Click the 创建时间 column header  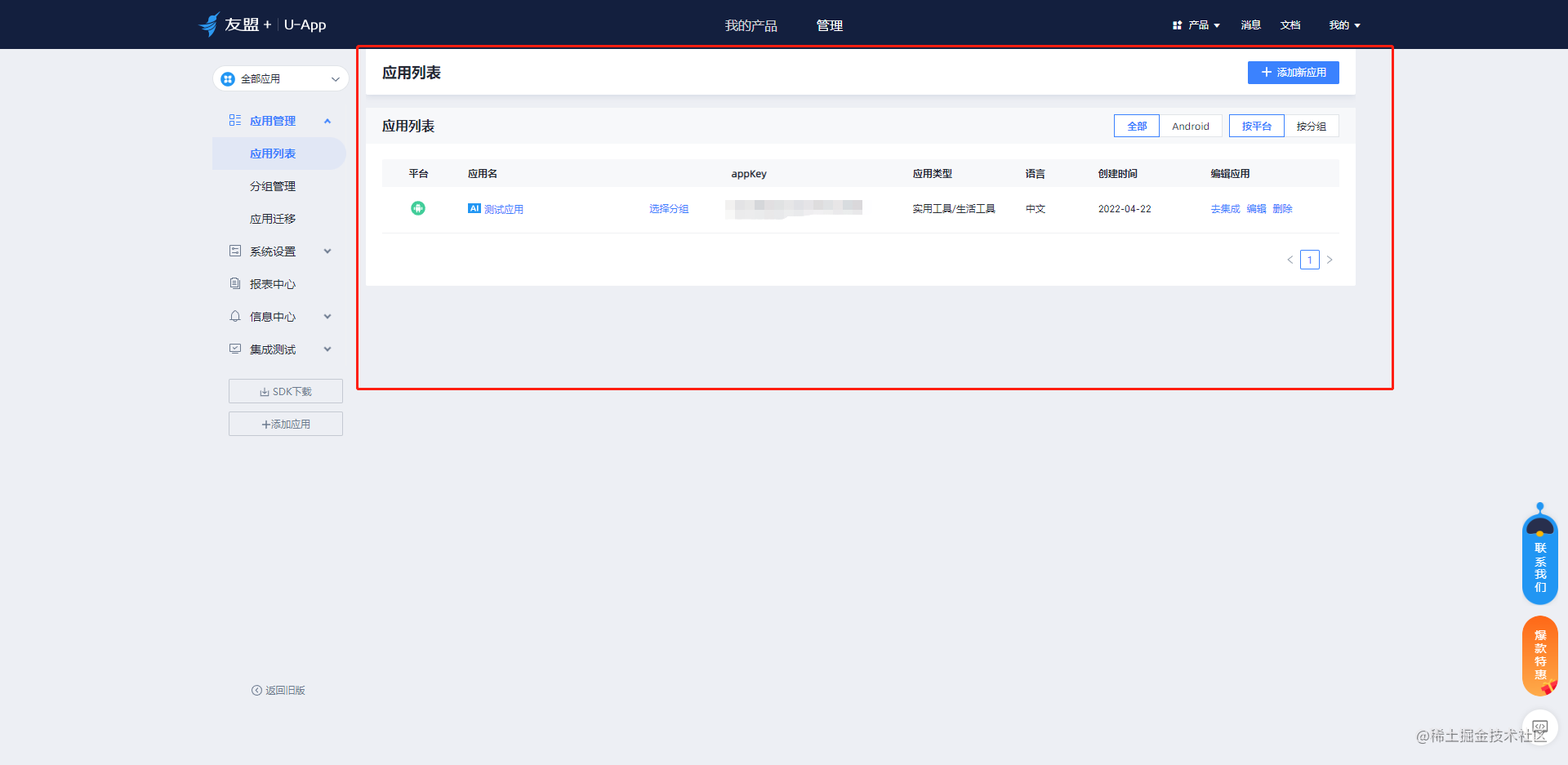[1118, 174]
